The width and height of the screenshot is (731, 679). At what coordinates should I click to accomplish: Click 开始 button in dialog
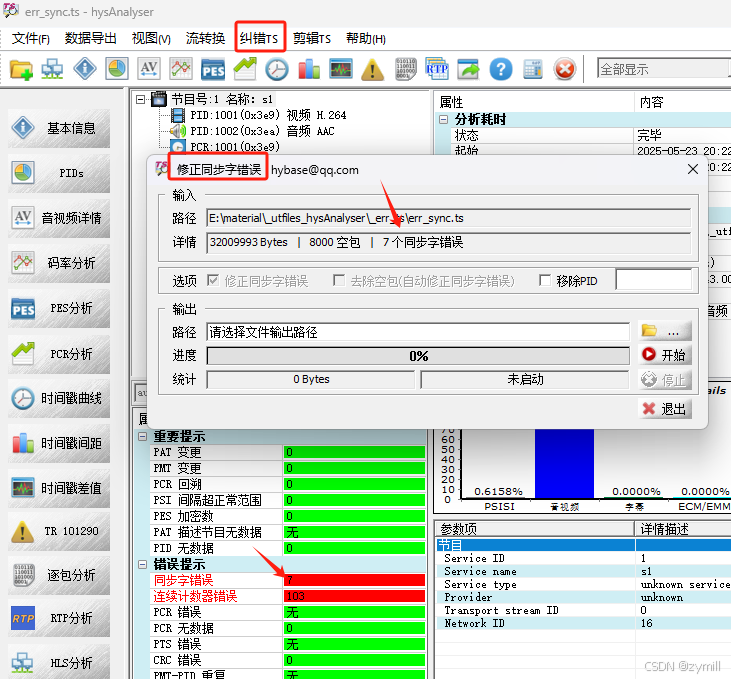click(x=664, y=355)
